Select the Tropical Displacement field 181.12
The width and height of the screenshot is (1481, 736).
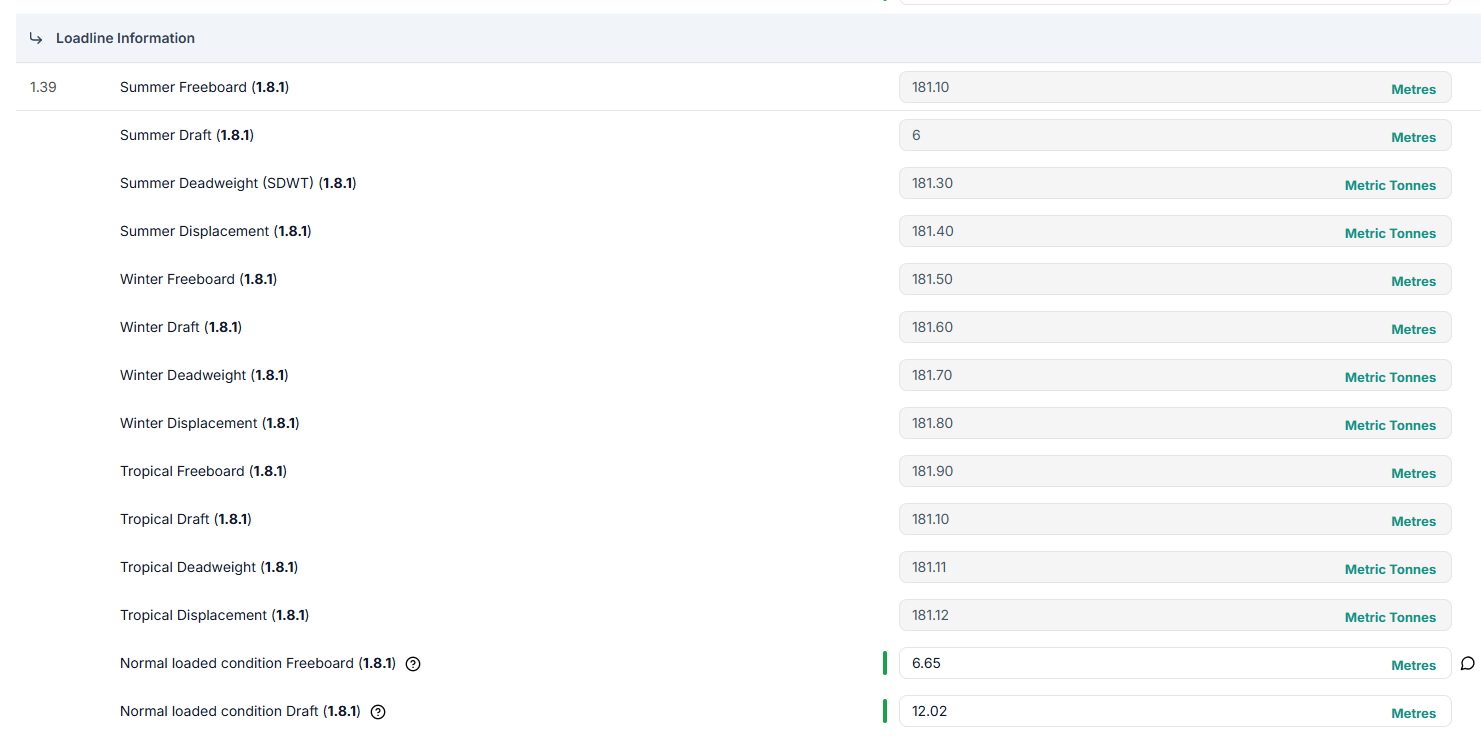tap(1175, 615)
